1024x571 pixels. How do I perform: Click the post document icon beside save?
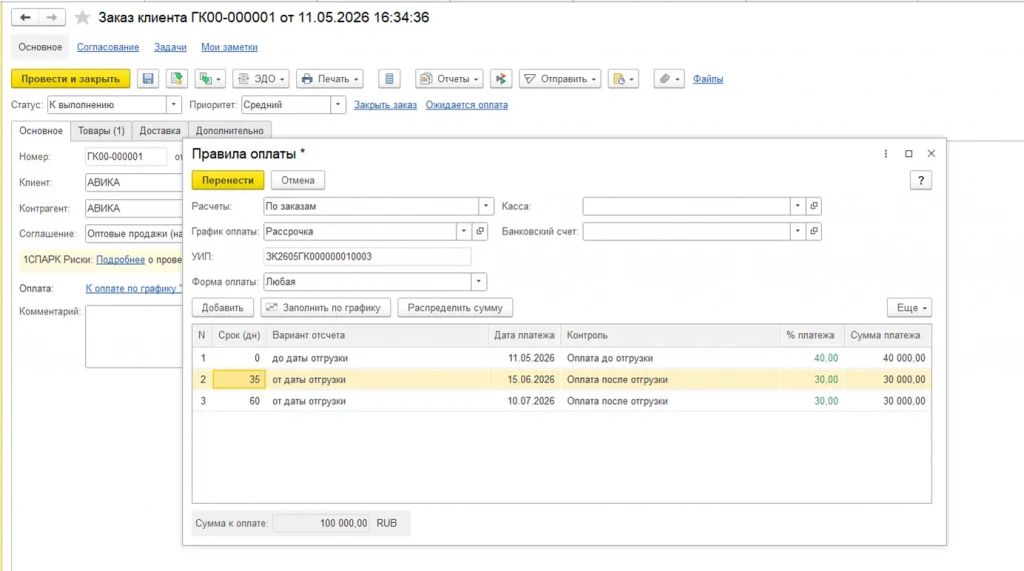(176, 78)
